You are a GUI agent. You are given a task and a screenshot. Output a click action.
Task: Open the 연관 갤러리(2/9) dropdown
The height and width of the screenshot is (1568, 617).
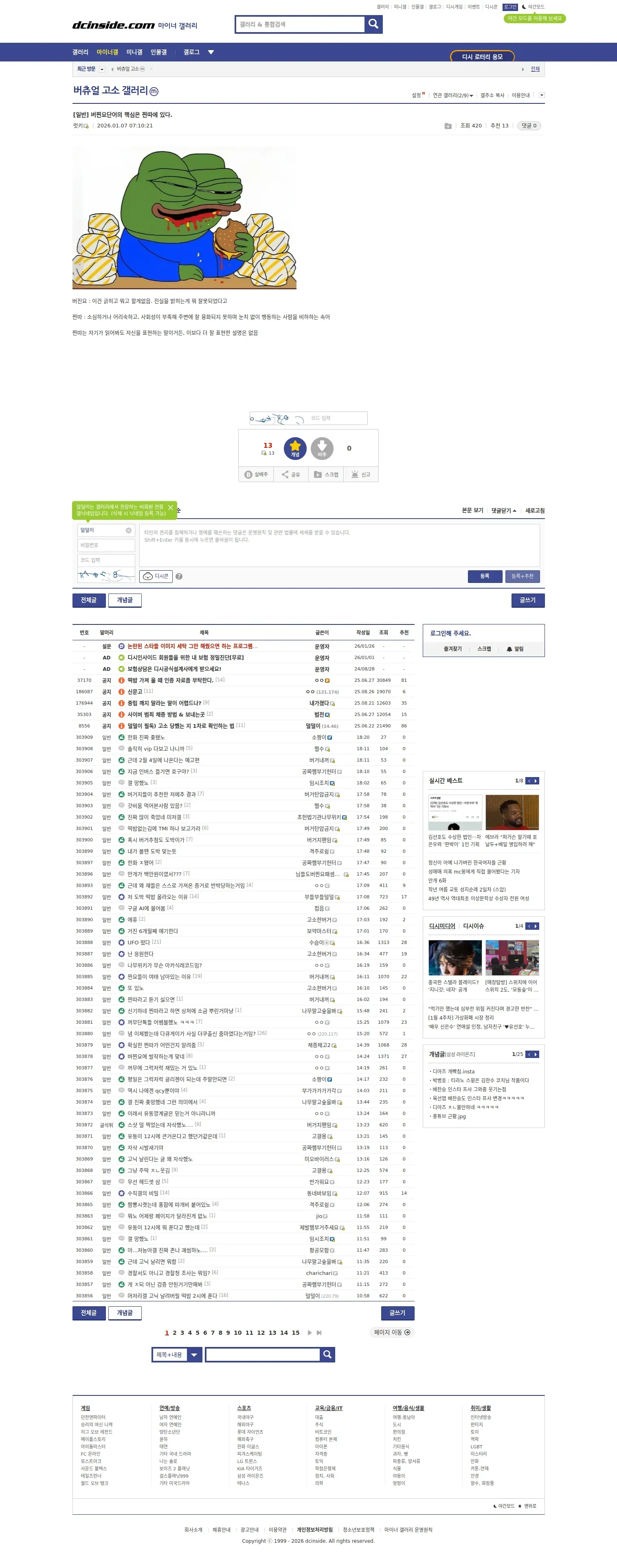click(452, 96)
